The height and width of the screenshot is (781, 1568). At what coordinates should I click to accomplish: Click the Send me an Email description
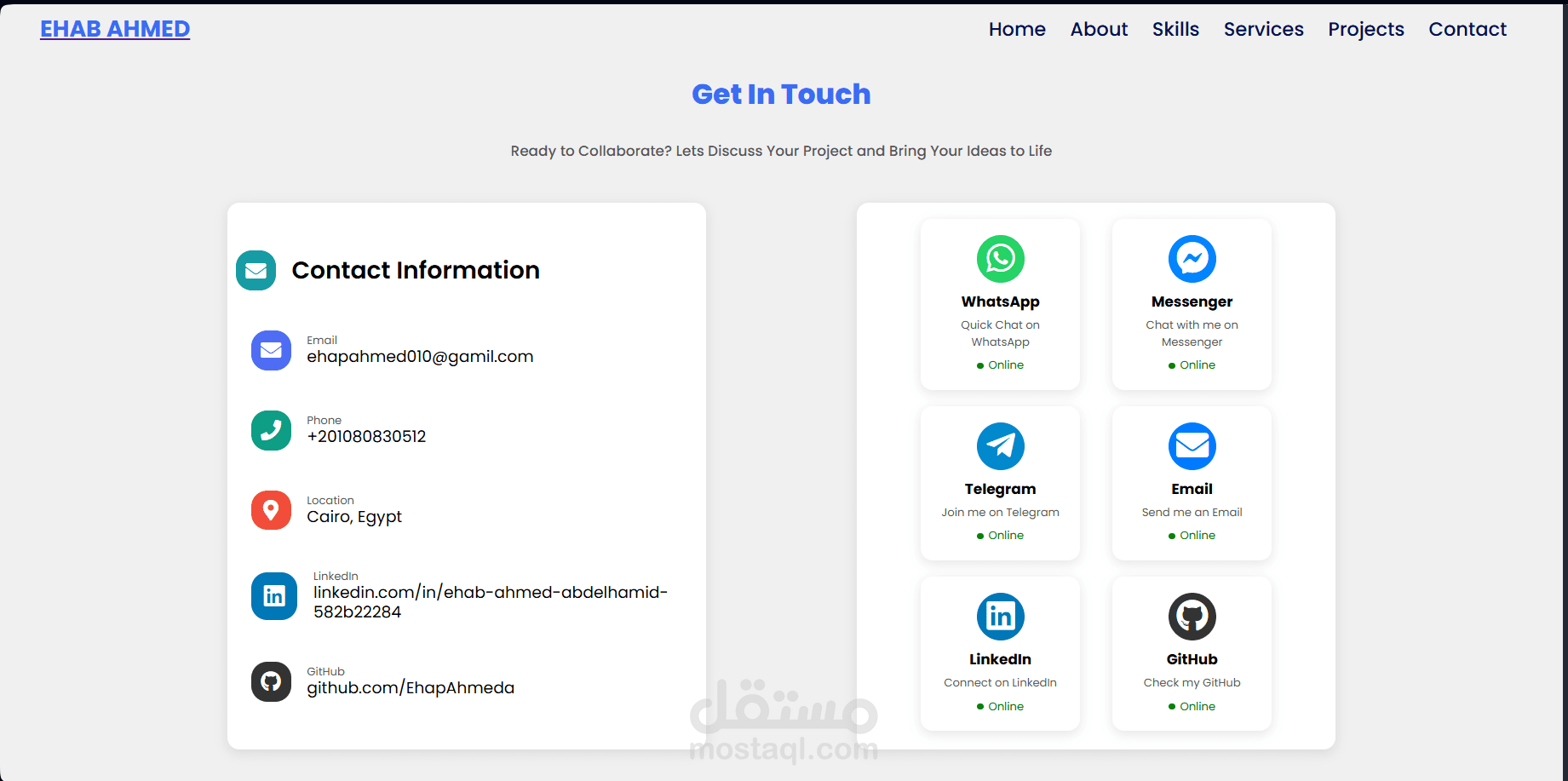[1192, 512]
